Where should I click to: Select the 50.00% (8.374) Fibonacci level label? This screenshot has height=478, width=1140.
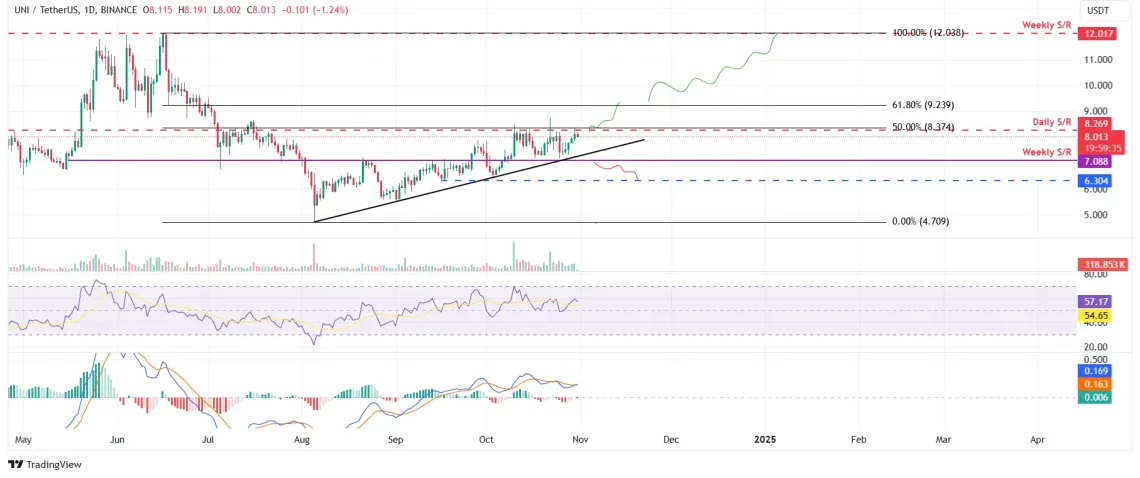[925, 128]
